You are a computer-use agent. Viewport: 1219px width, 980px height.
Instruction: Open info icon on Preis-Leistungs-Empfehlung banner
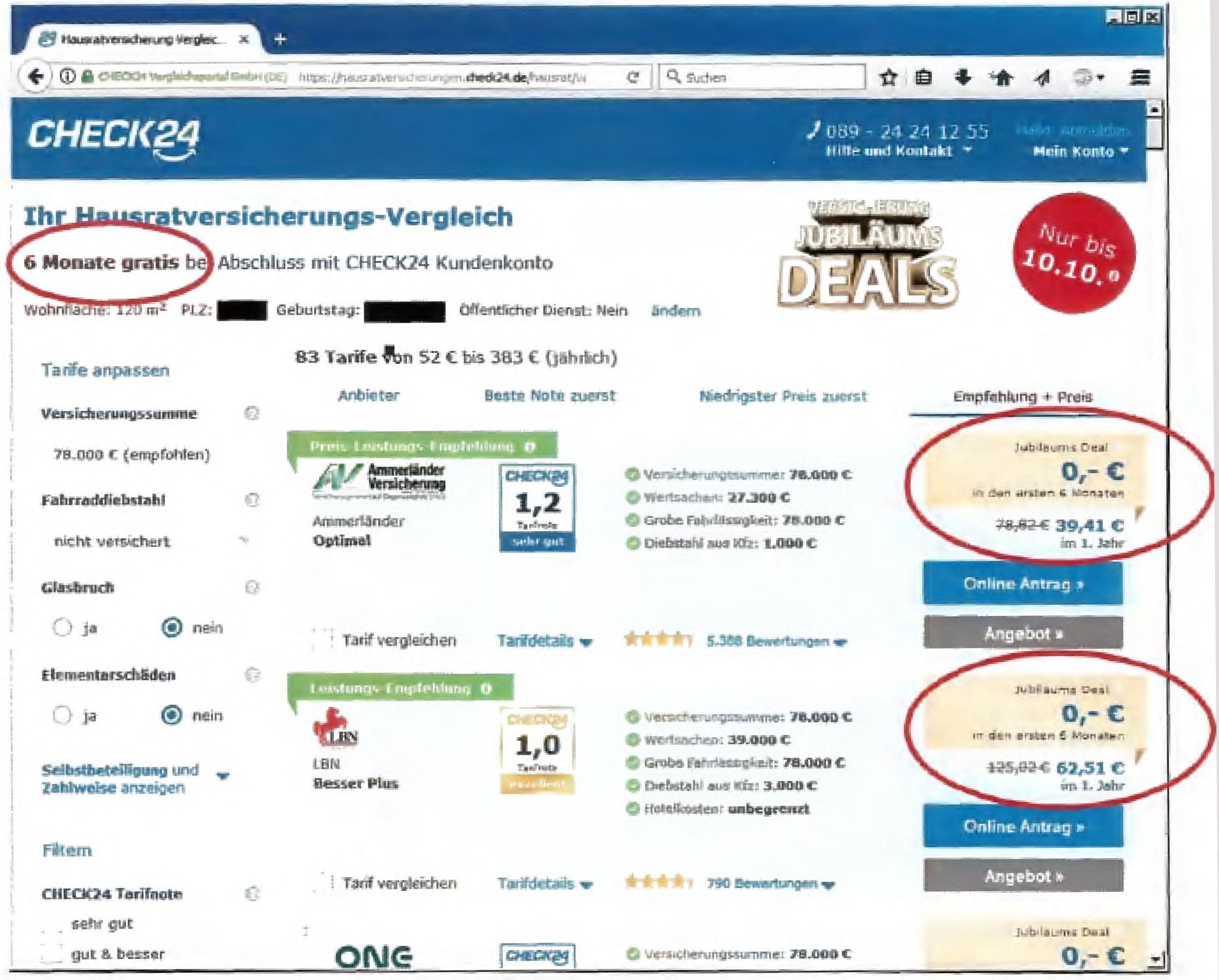click(x=530, y=447)
